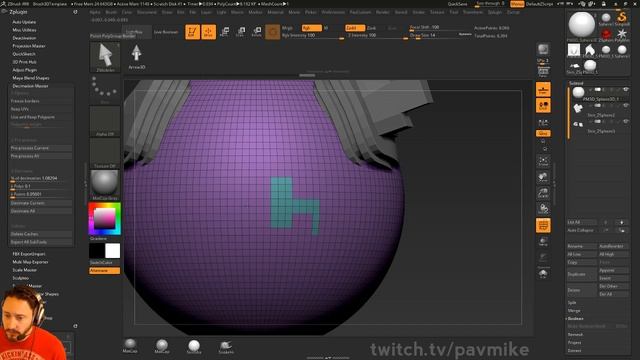Open the Material menu
Image resolution: width=640 pixels, height=360 pixels.
[x=275, y=12]
